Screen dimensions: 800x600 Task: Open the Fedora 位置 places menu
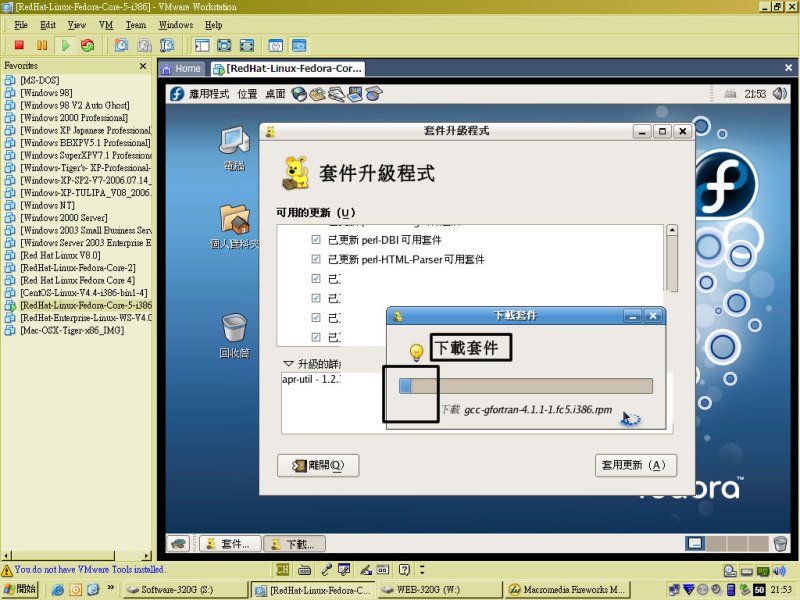247,94
